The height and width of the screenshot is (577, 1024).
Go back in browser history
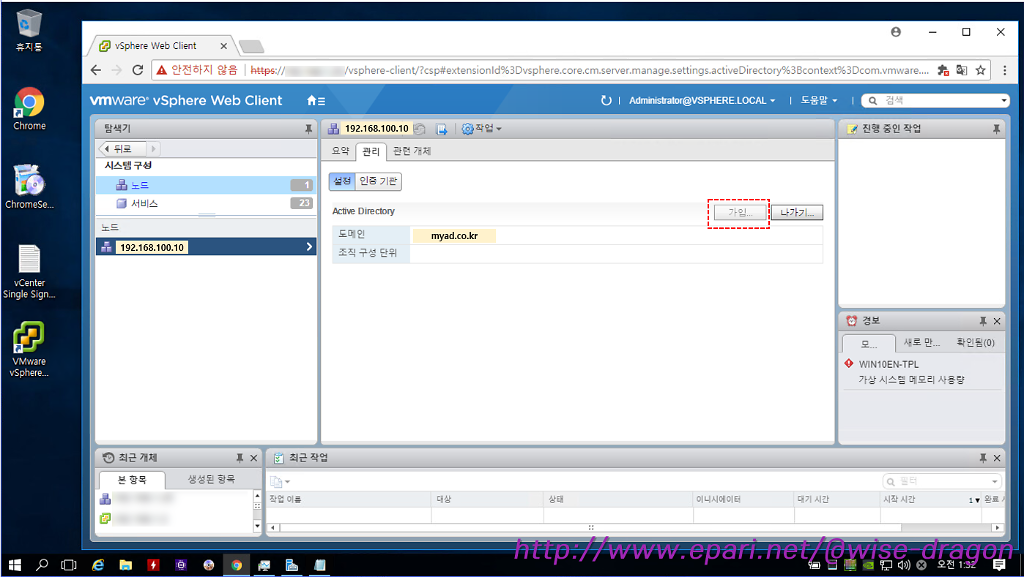coord(96,70)
